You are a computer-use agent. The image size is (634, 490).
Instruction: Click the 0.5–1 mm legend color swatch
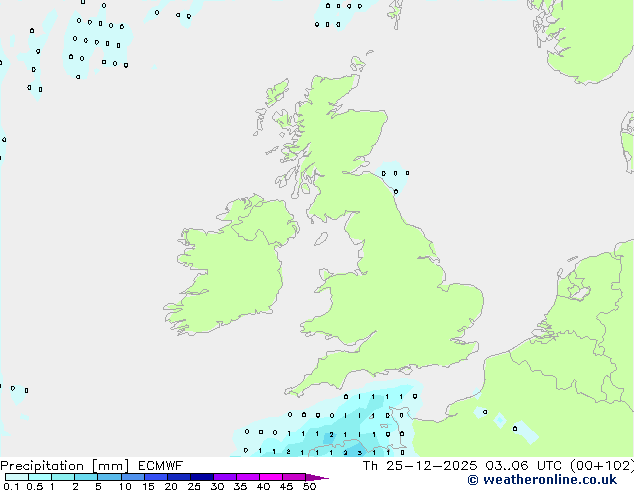click(40, 477)
